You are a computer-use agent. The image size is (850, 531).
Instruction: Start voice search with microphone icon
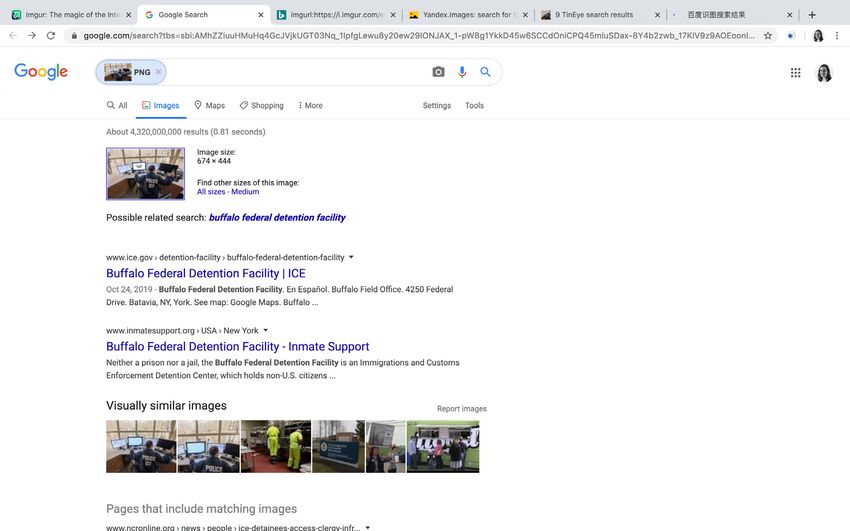461,72
